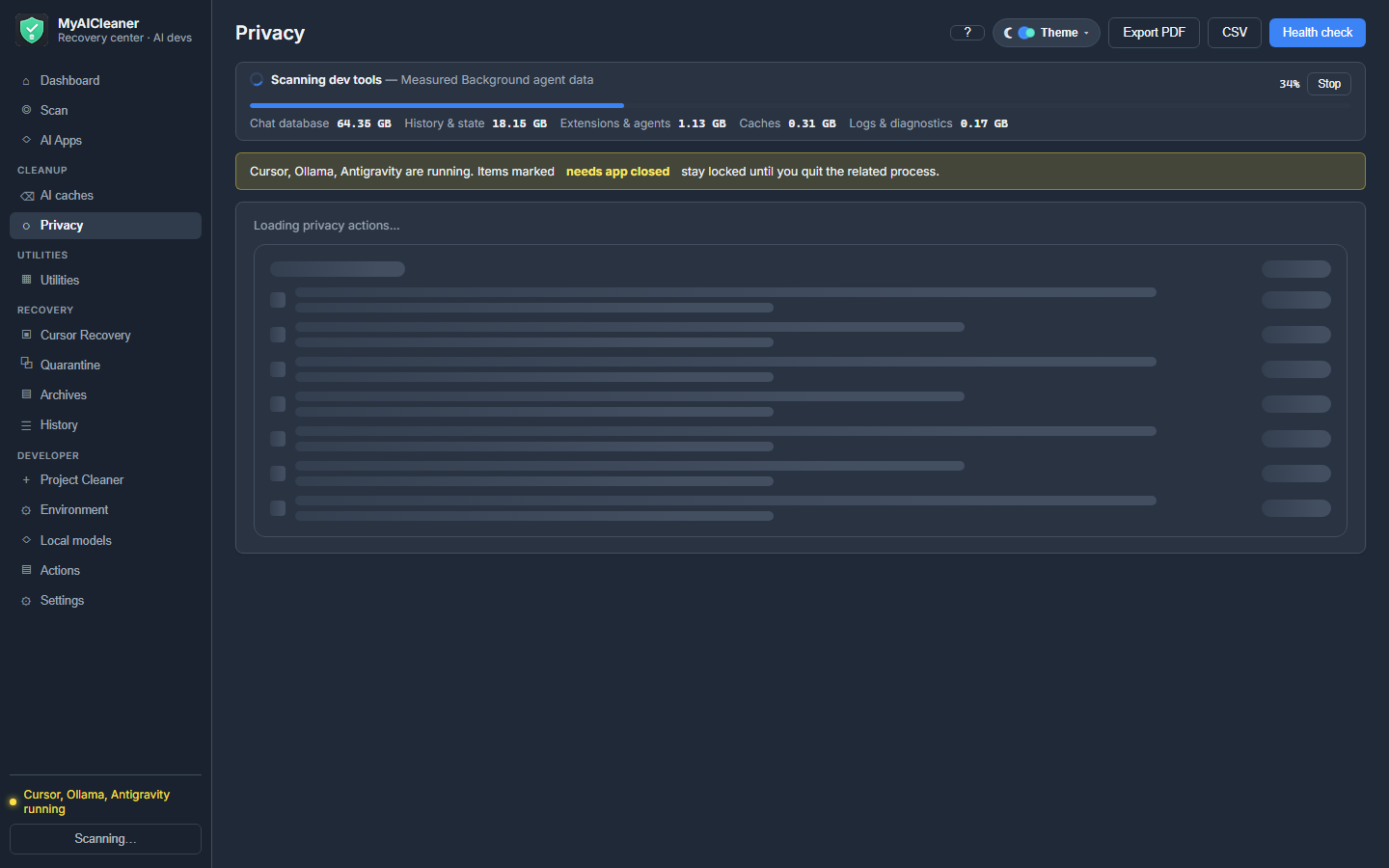The width and height of the screenshot is (1389, 868).
Task: Click the MyAICleaner shield logo
Action: click(32, 30)
